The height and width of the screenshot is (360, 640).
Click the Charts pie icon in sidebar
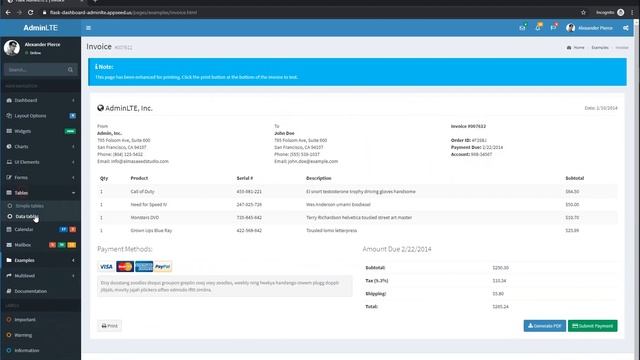point(9,147)
